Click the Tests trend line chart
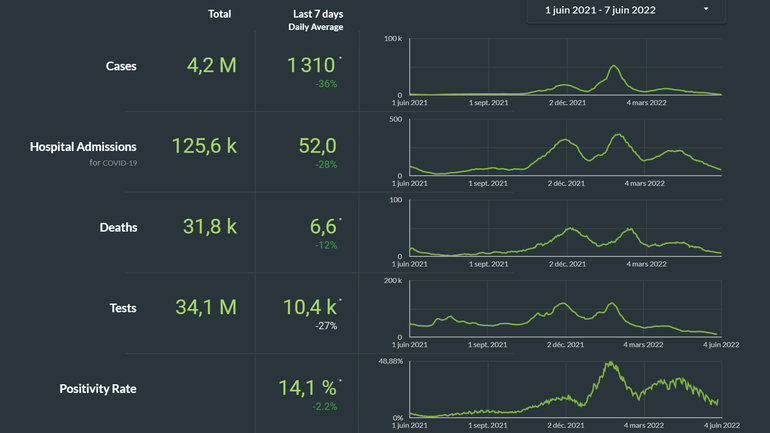 [563, 310]
